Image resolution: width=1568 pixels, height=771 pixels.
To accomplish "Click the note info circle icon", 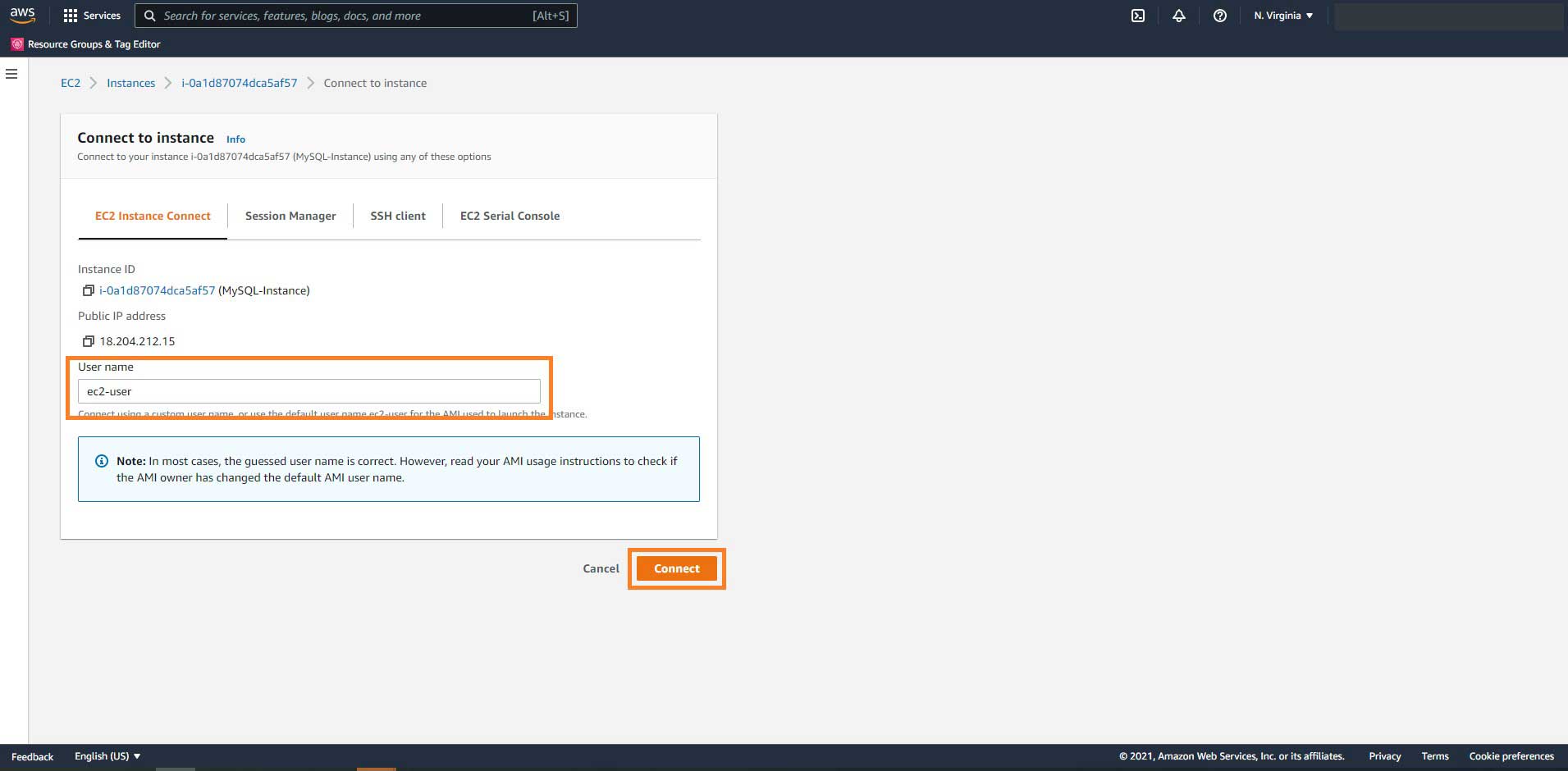I will (x=102, y=461).
